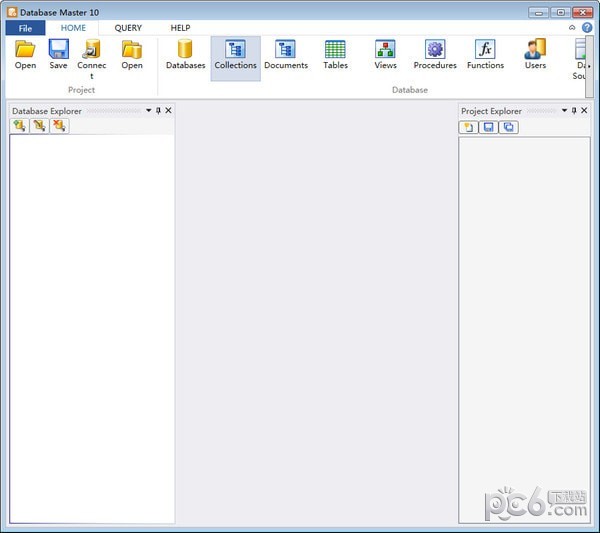This screenshot has height=533, width=600.
Task: Click the delete connection icon in Database Explorer
Action: click(x=59, y=126)
